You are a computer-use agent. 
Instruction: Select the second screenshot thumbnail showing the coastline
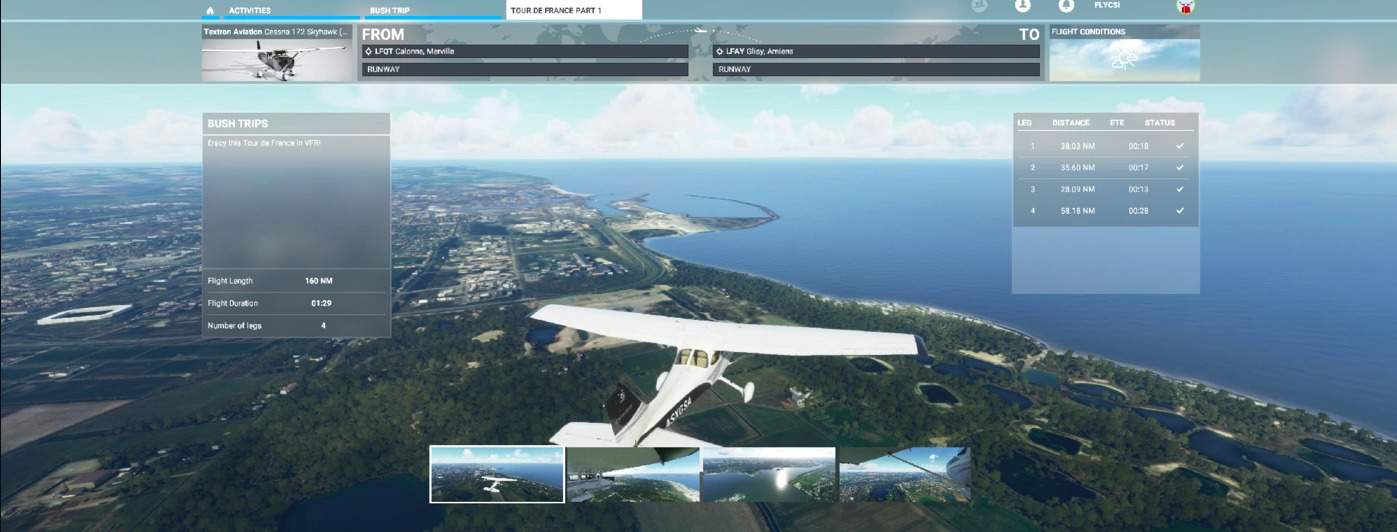633,474
